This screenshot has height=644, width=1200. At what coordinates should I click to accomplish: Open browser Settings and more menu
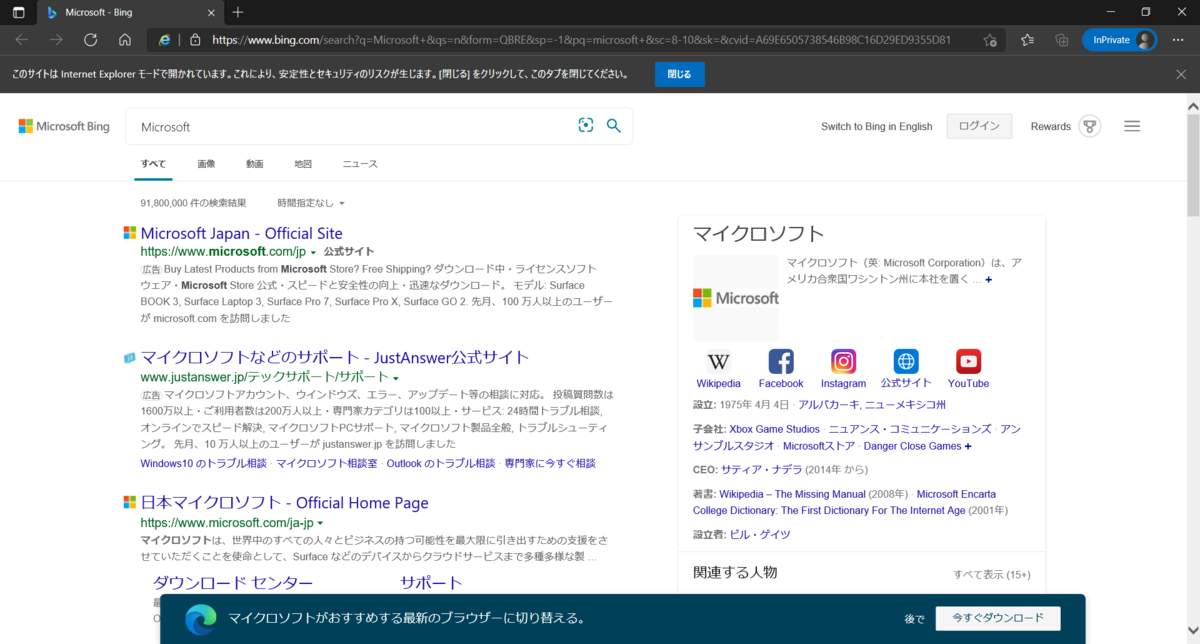point(1177,40)
